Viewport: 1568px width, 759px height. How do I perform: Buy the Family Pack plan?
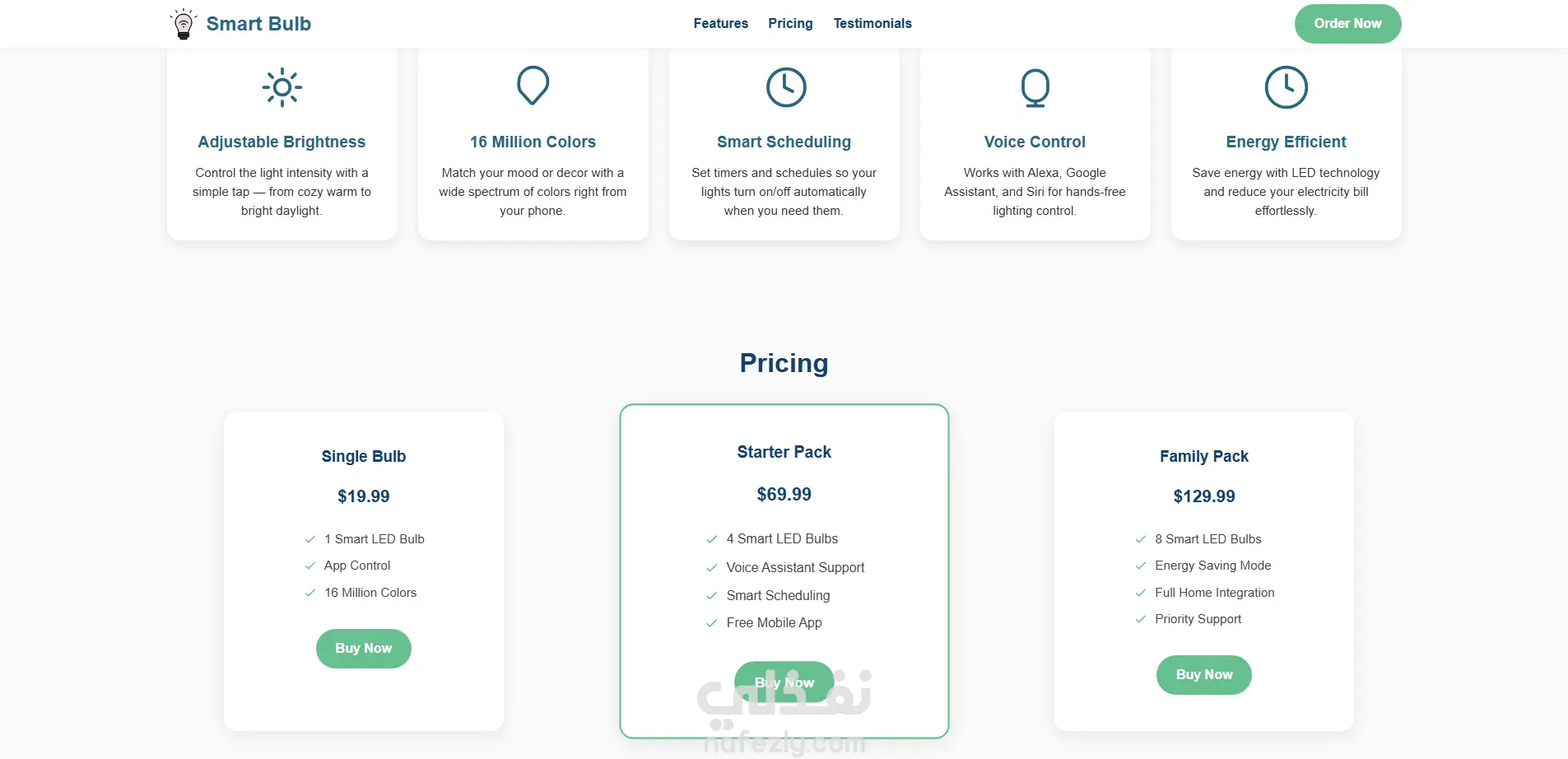pos(1203,675)
